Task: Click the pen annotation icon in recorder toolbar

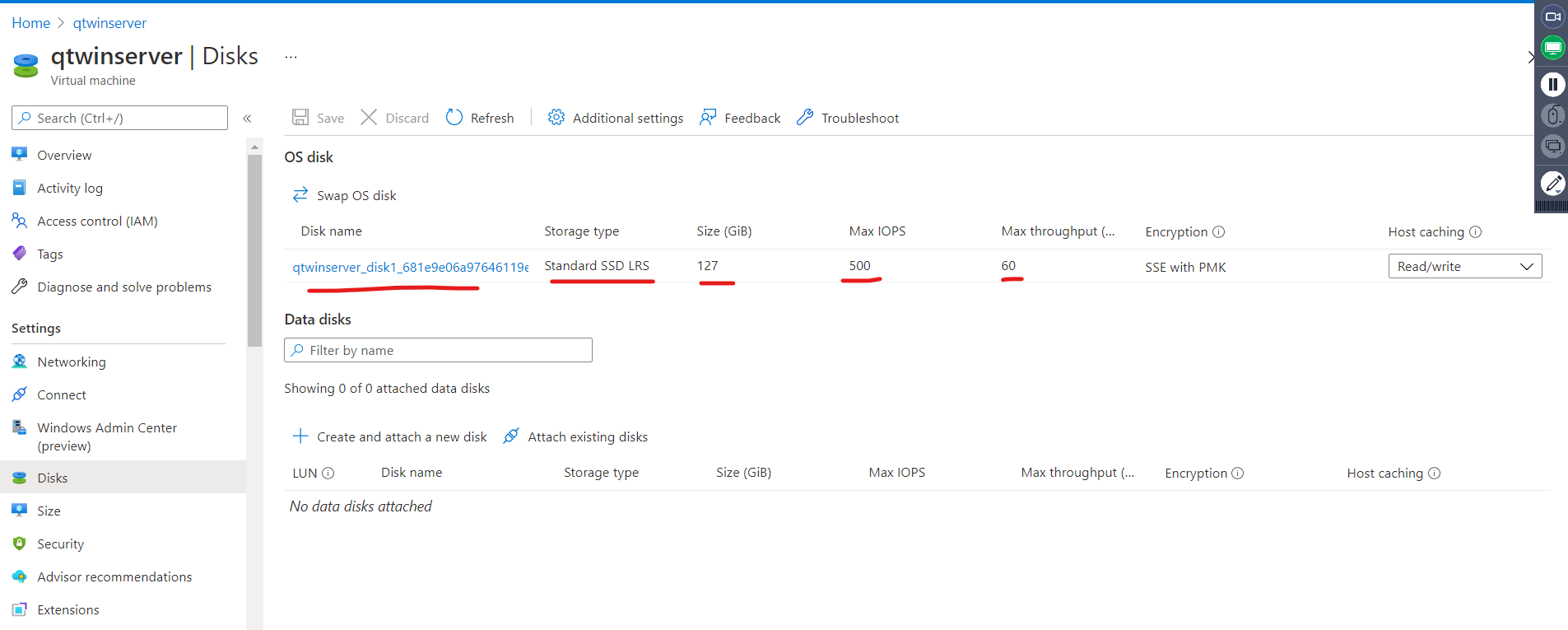Action: pyautogui.click(x=1553, y=183)
